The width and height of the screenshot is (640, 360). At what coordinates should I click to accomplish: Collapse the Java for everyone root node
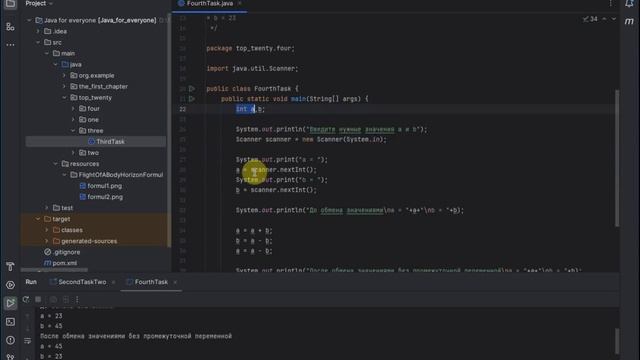click(x=29, y=20)
